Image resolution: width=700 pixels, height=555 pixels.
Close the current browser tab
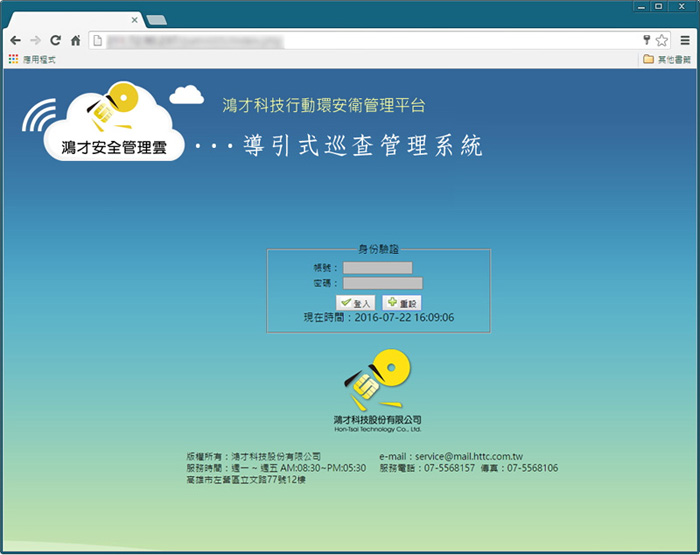(134, 20)
